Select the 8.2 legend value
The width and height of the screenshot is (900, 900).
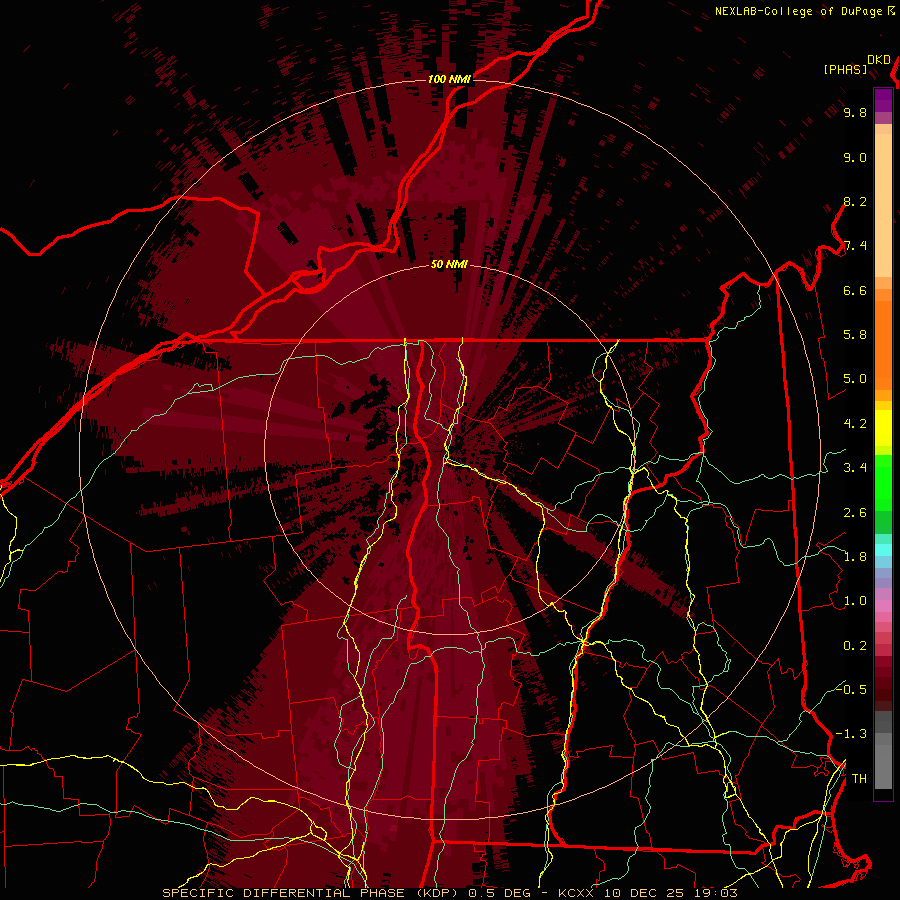(855, 201)
